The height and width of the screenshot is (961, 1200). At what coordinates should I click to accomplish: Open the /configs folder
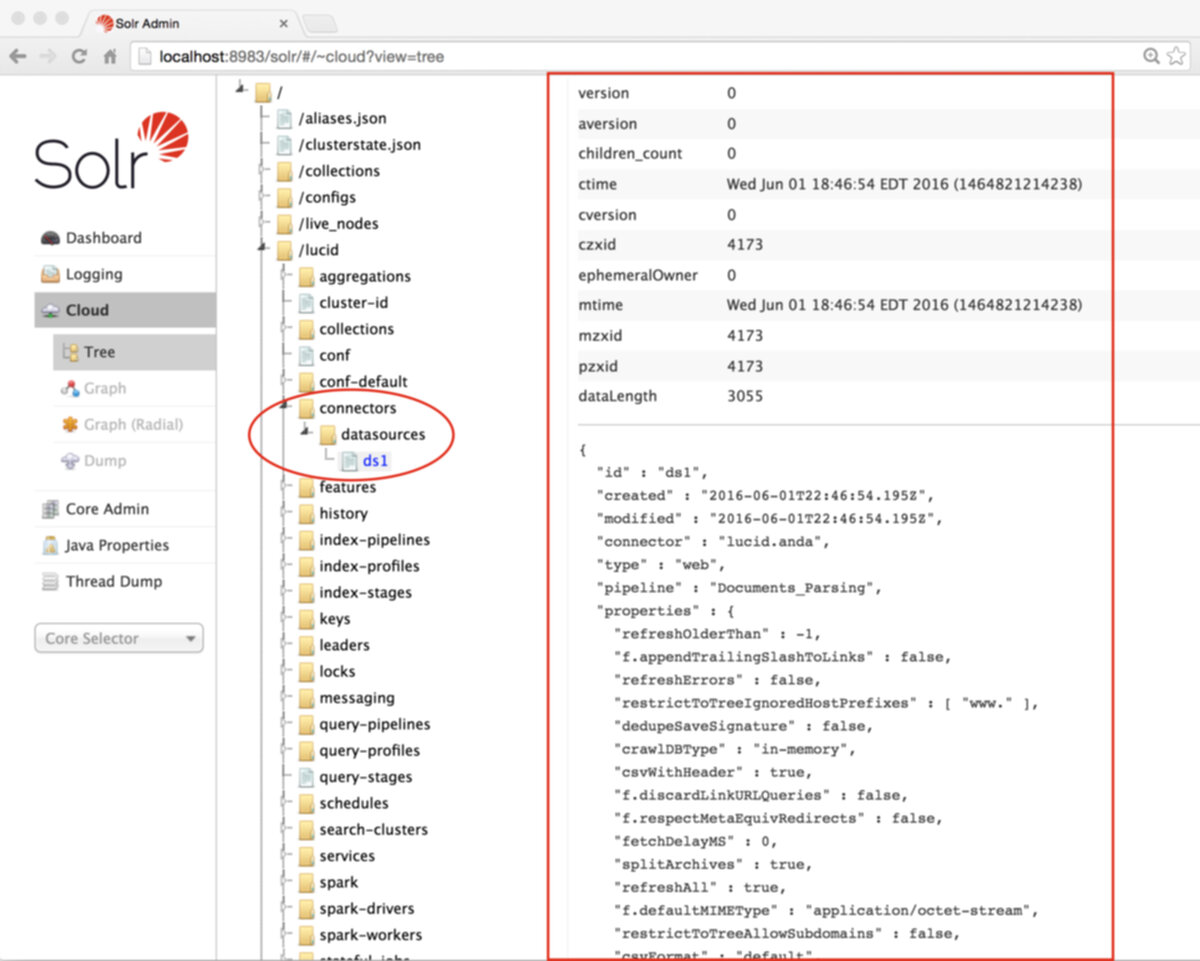click(x=327, y=197)
